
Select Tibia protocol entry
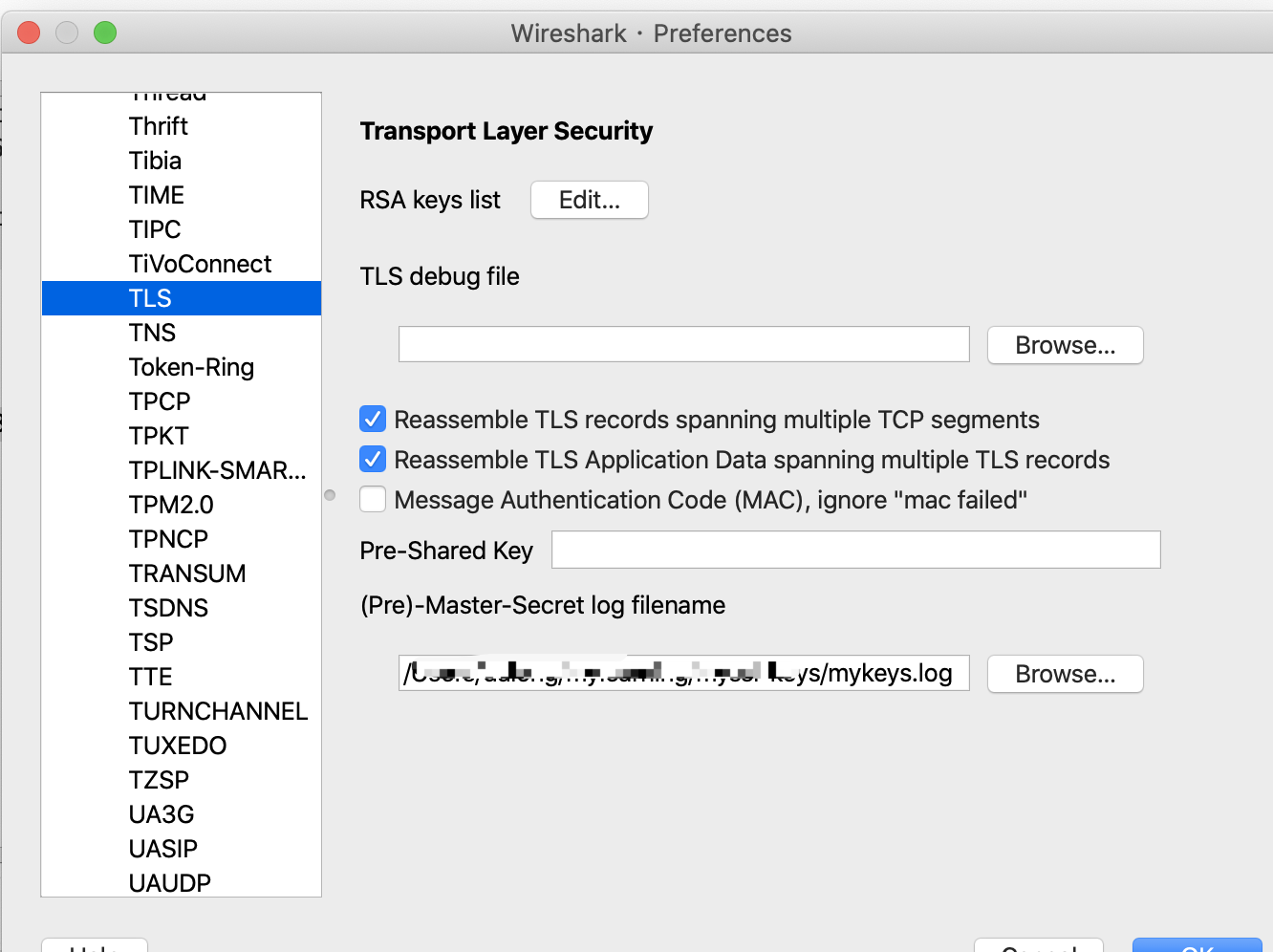182,161
